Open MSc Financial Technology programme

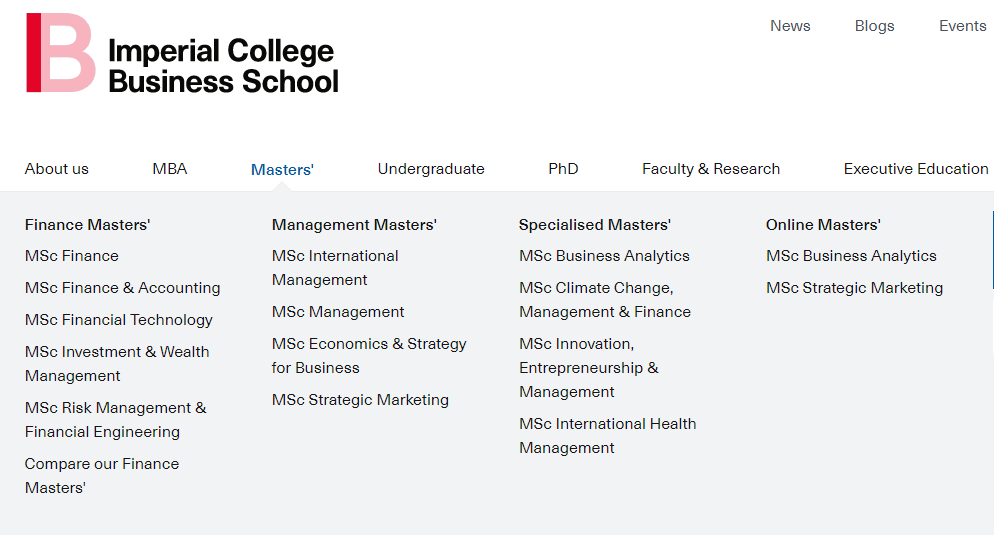[x=119, y=320]
